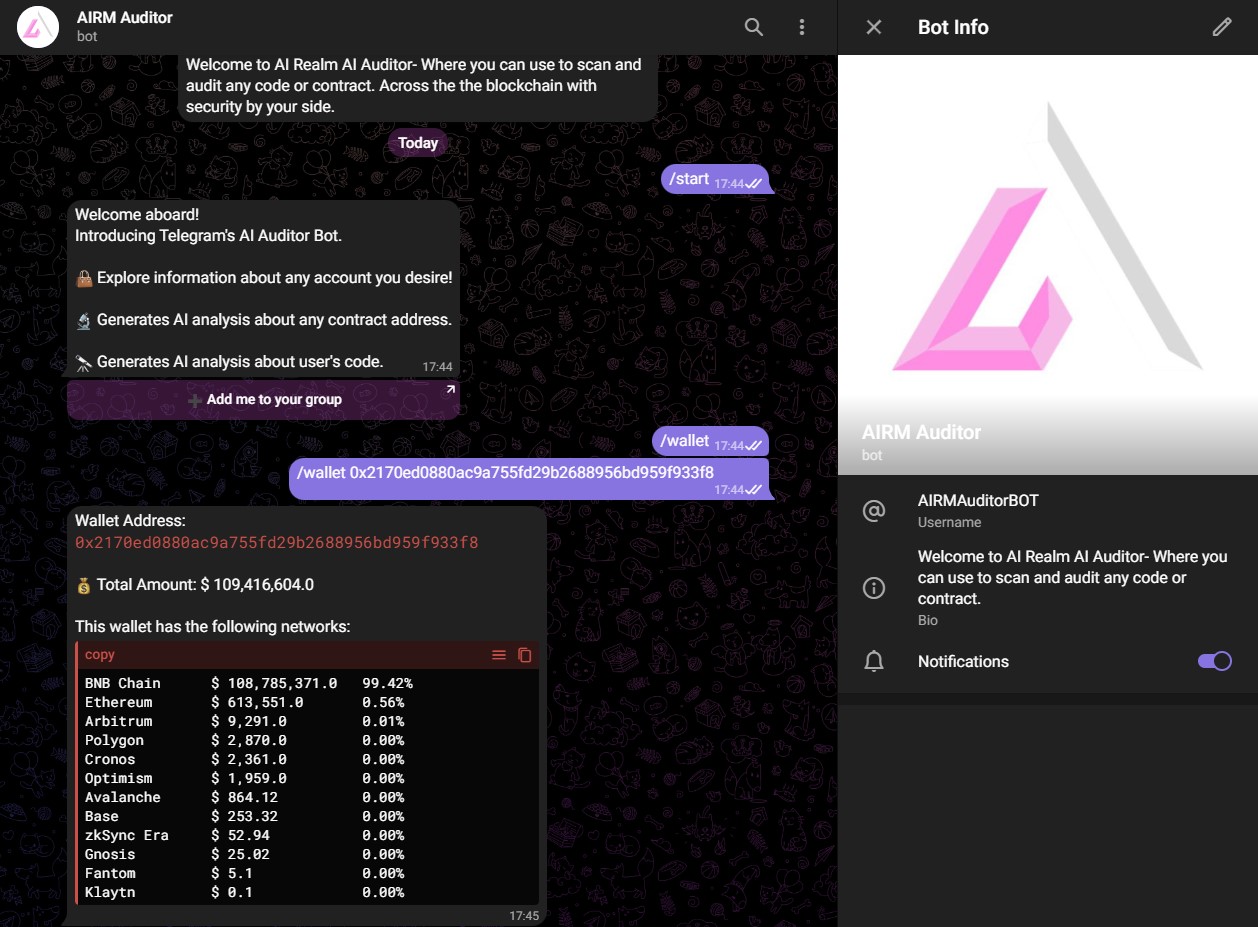
Task: Click the AIRM Auditor avatar in chat header
Action: pyautogui.click(x=37, y=27)
